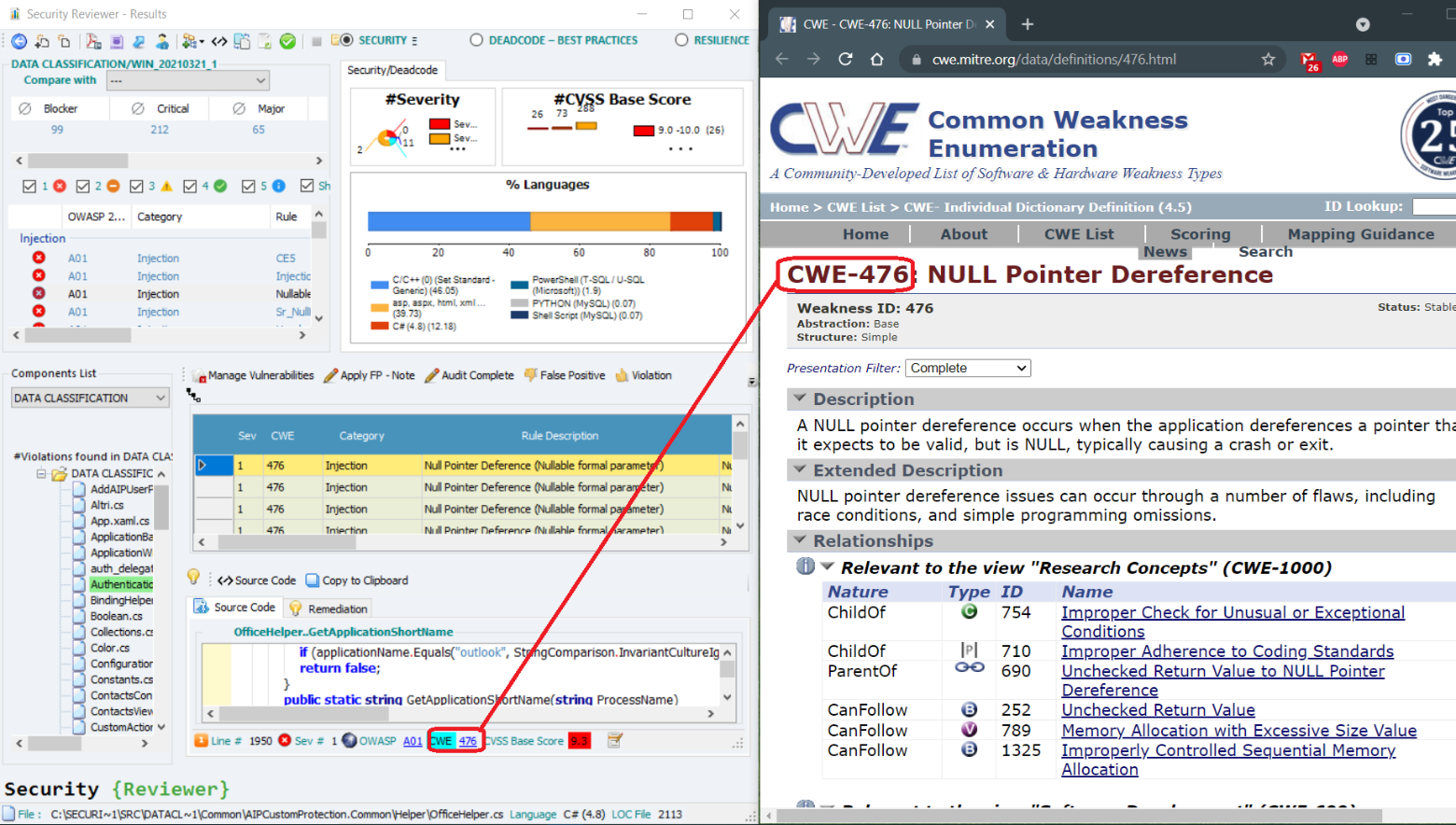The image size is (1456, 825).
Task: Toggle severity 4 checkbox filter
Action: coord(190,186)
